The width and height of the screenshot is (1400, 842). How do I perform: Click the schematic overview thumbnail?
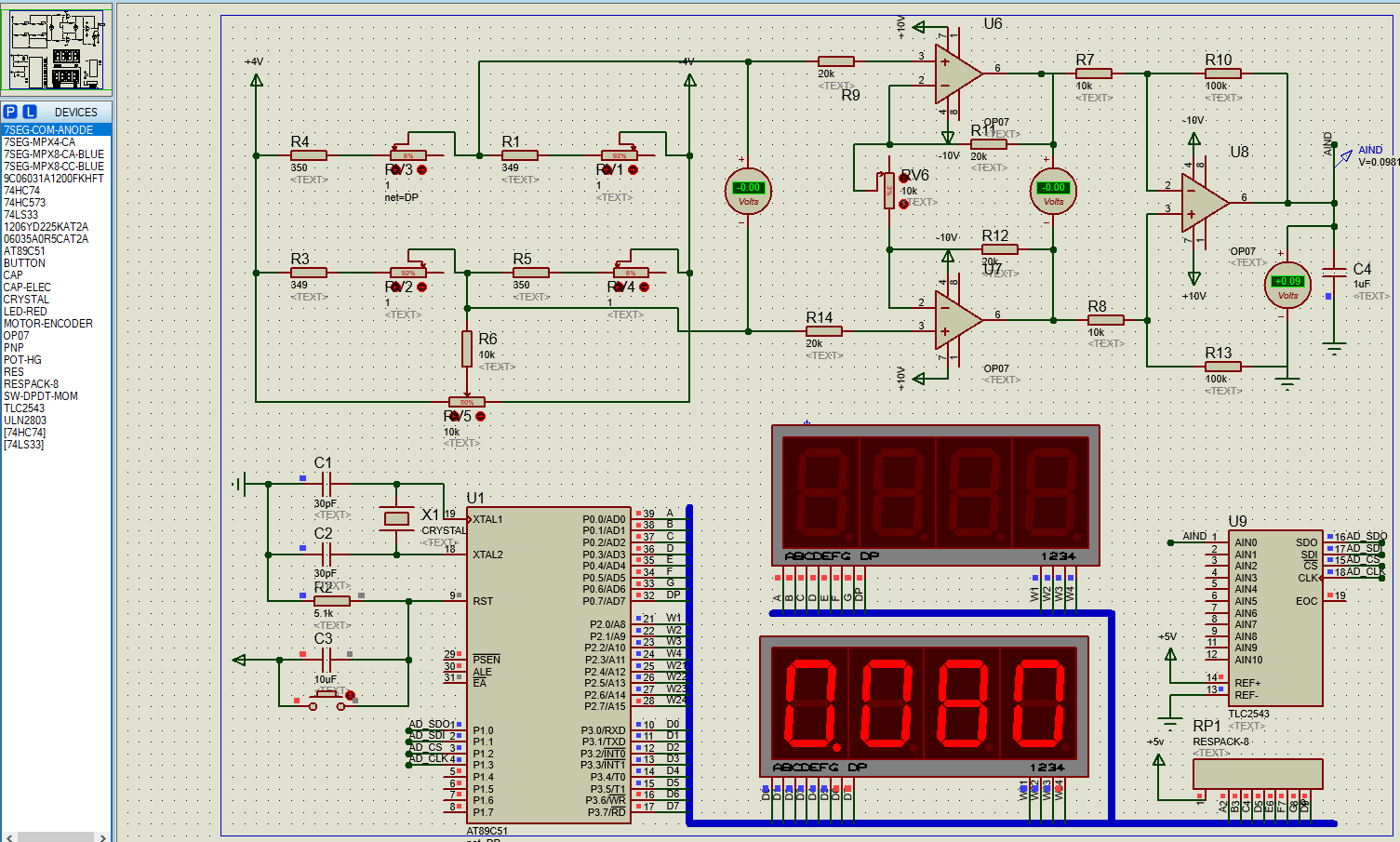(57, 49)
